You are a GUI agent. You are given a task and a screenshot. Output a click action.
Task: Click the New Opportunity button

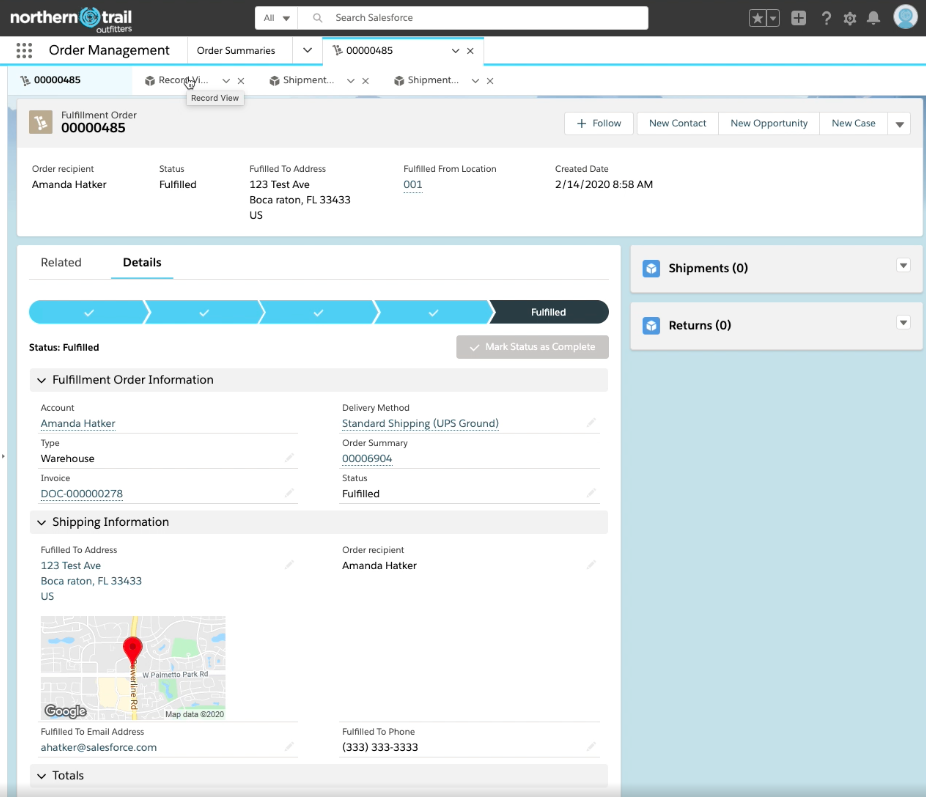[769, 123]
